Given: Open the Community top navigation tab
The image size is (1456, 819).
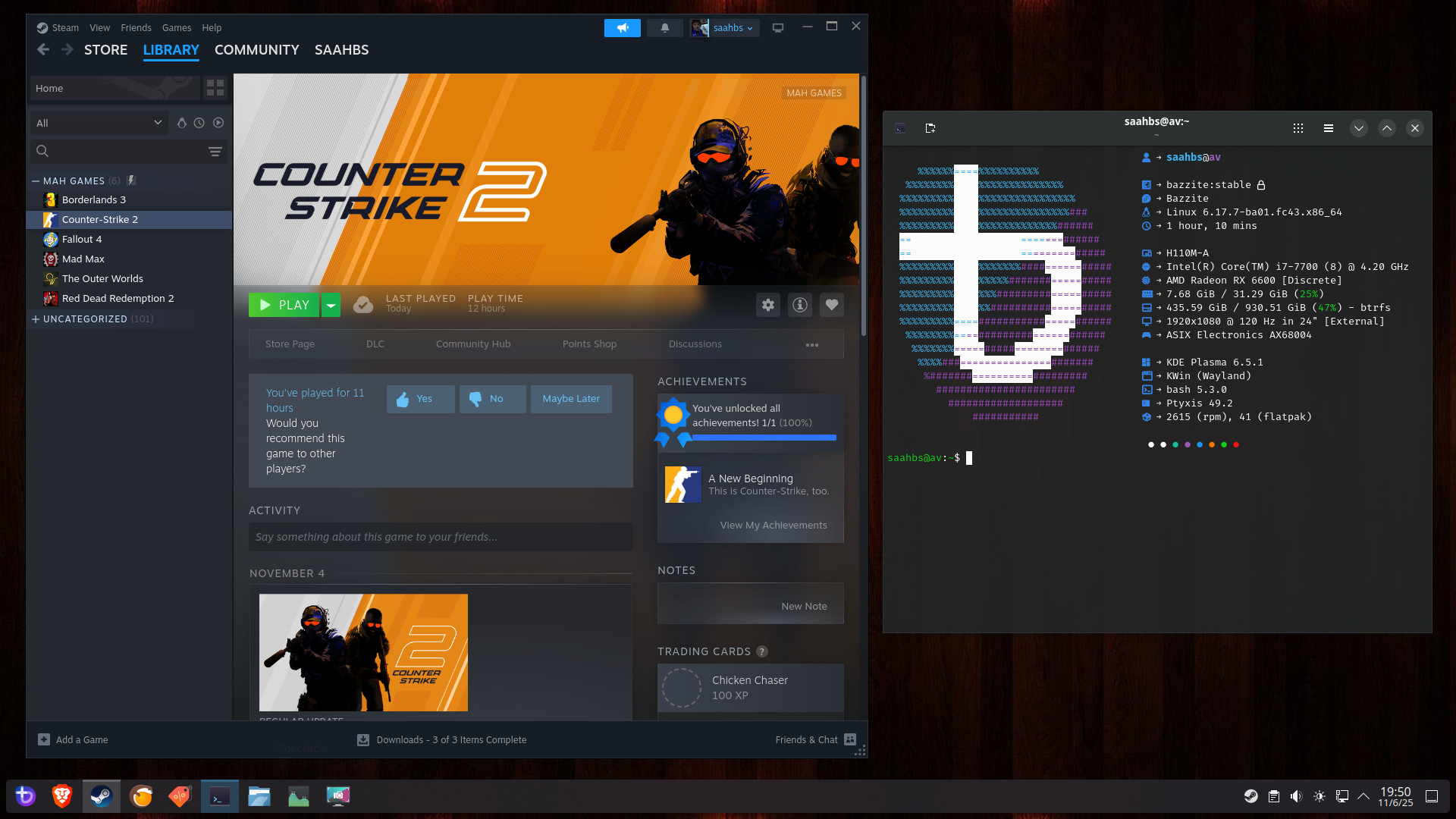Looking at the screenshot, I should pyautogui.click(x=256, y=50).
